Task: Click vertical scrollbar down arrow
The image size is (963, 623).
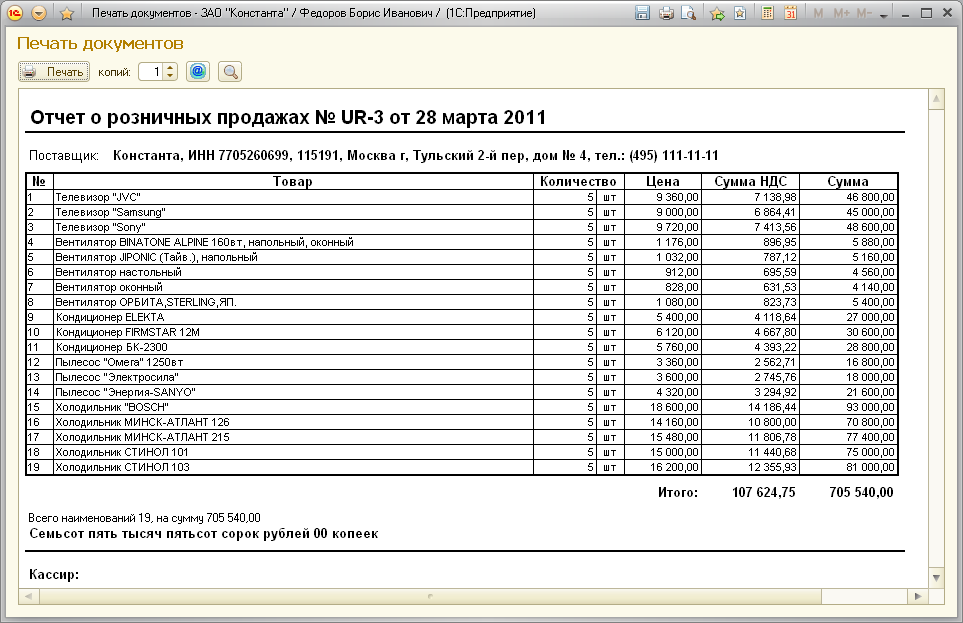Action: click(937, 578)
